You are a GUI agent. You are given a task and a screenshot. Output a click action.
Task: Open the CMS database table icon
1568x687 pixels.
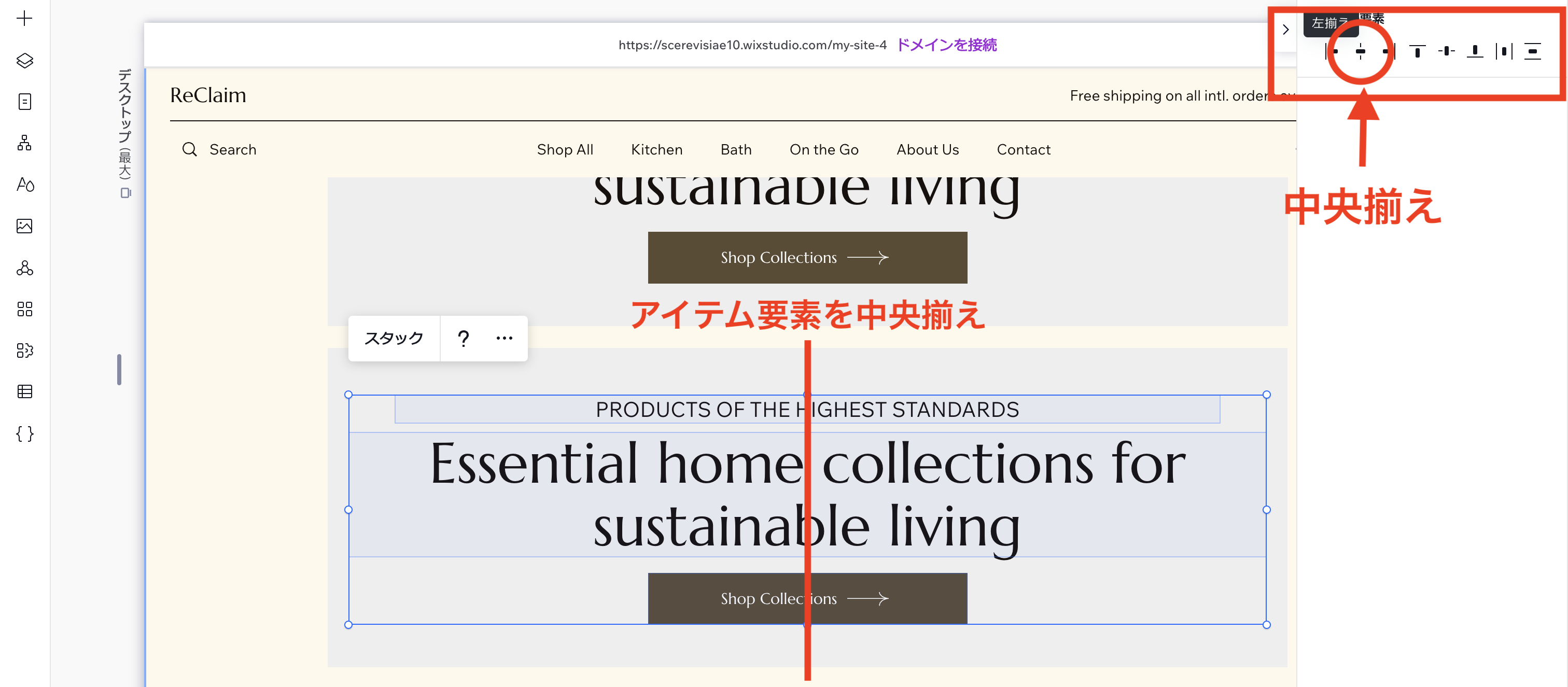coord(24,391)
